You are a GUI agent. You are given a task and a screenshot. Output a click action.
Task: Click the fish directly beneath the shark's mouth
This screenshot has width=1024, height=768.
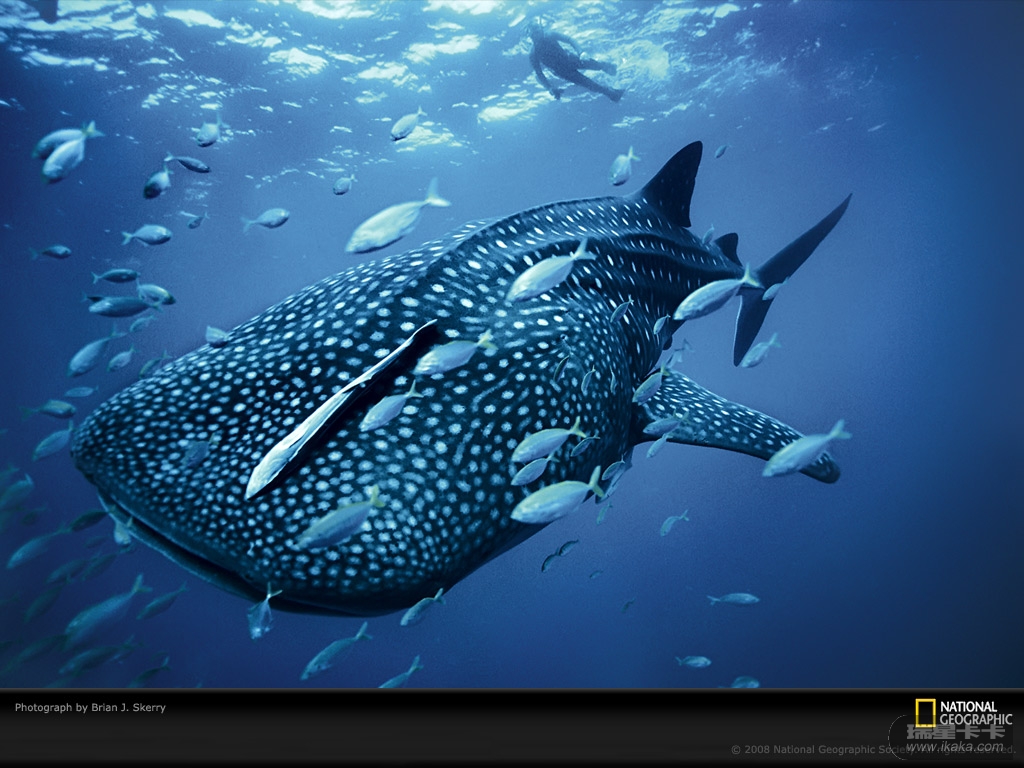tap(262, 614)
